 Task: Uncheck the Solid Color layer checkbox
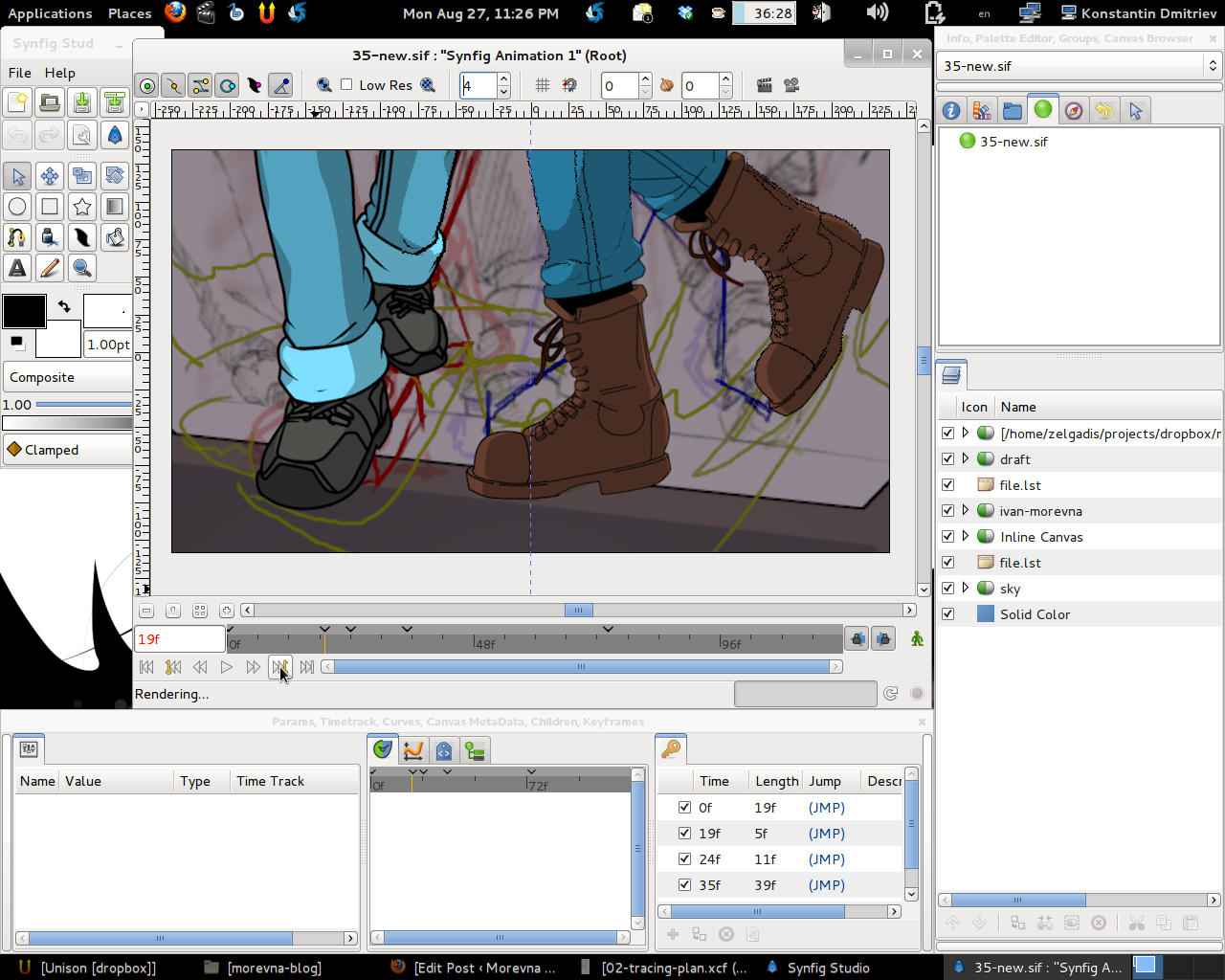(x=947, y=613)
